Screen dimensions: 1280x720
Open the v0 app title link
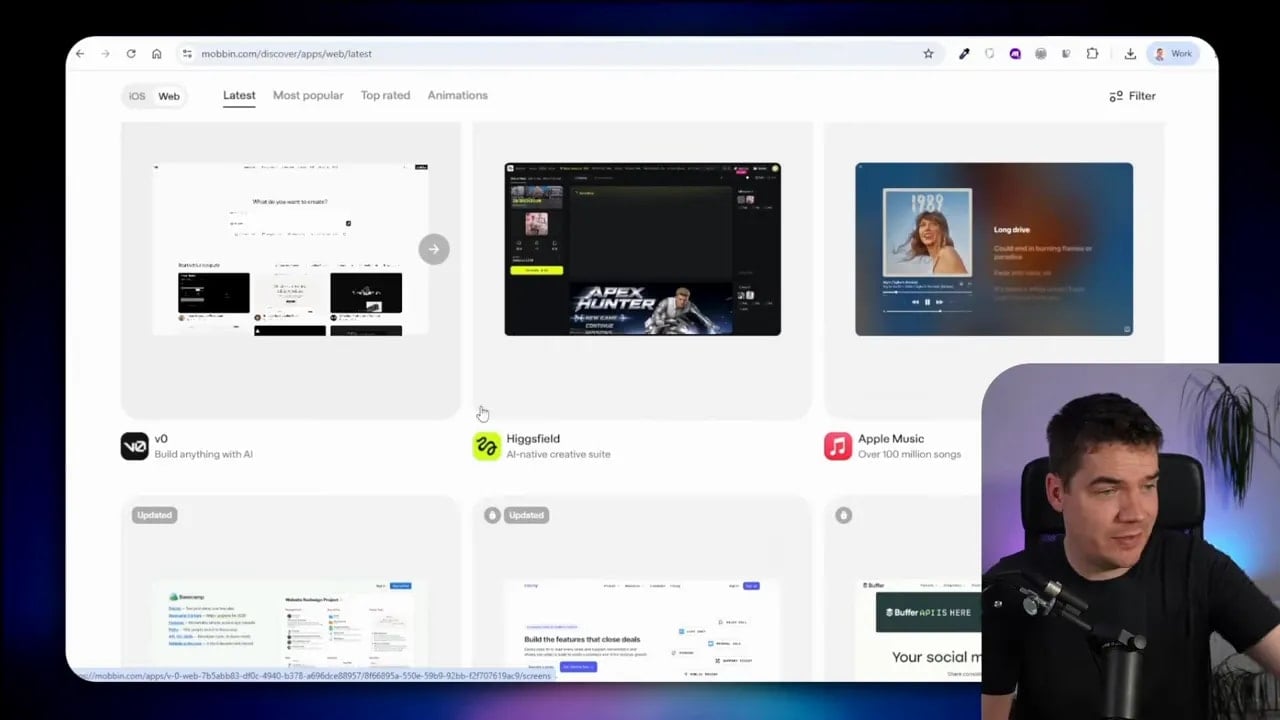[161, 439]
